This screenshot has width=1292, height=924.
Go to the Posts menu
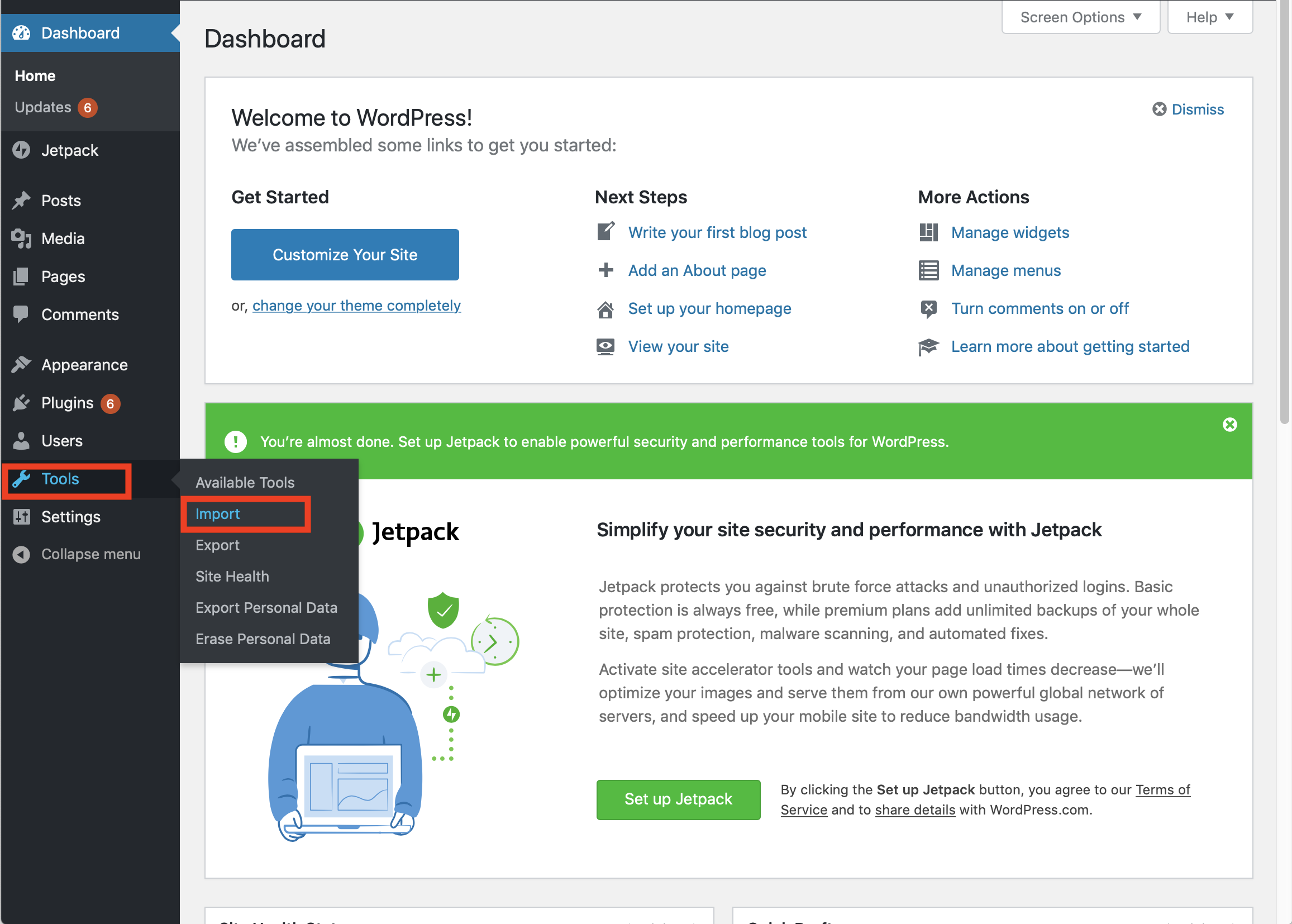(90, 201)
